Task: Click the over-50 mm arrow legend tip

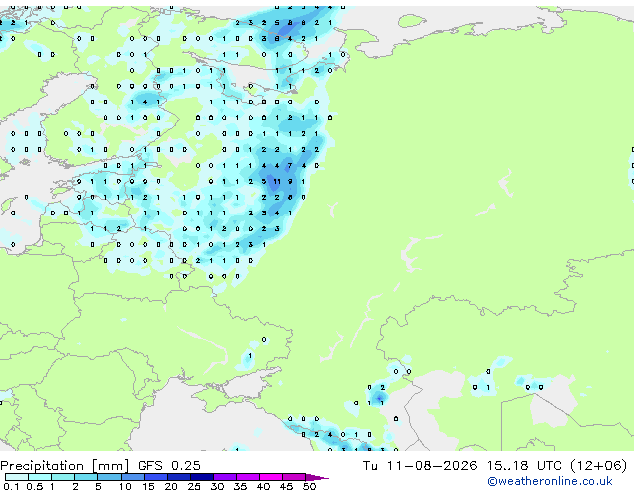Action: 317,477
